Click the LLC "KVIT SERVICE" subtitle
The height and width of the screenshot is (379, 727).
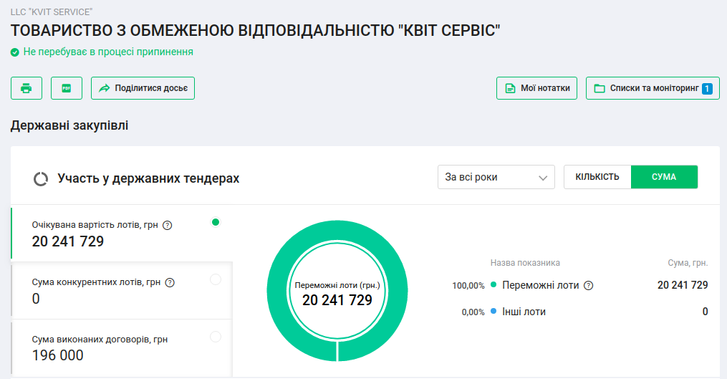pos(51,12)
